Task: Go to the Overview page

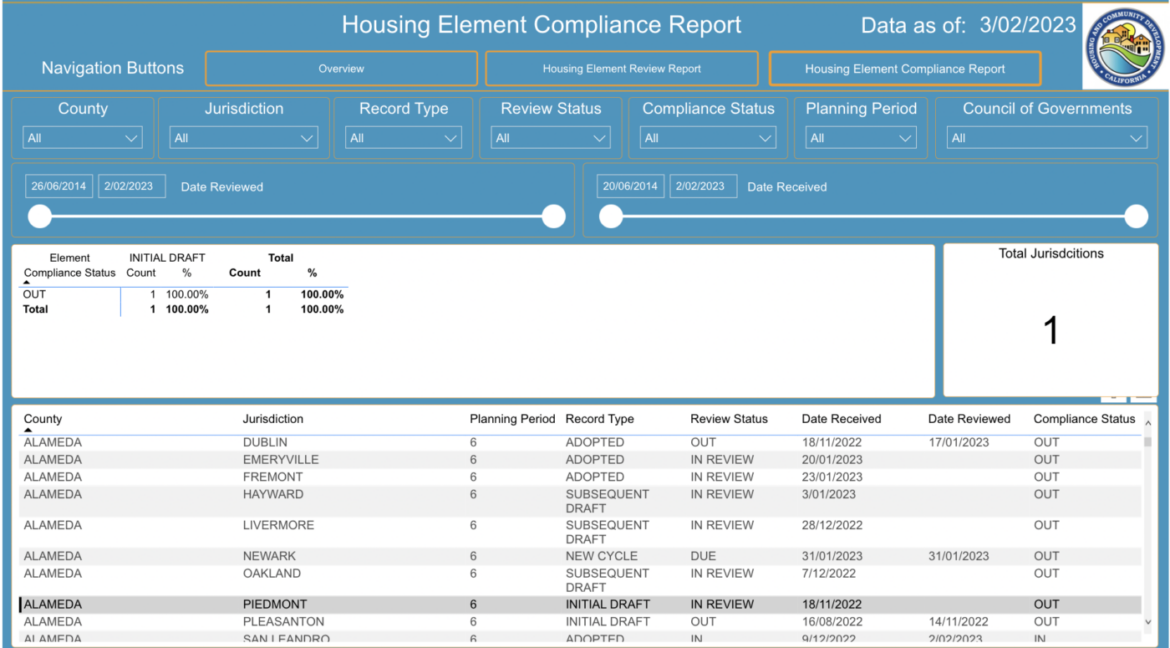Action: coord(341,69)
